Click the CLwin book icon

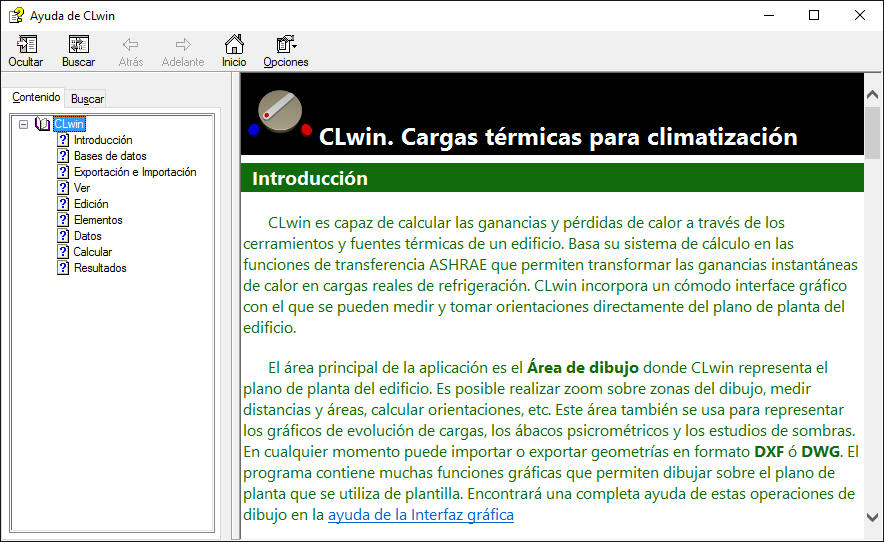coord(43,124)
